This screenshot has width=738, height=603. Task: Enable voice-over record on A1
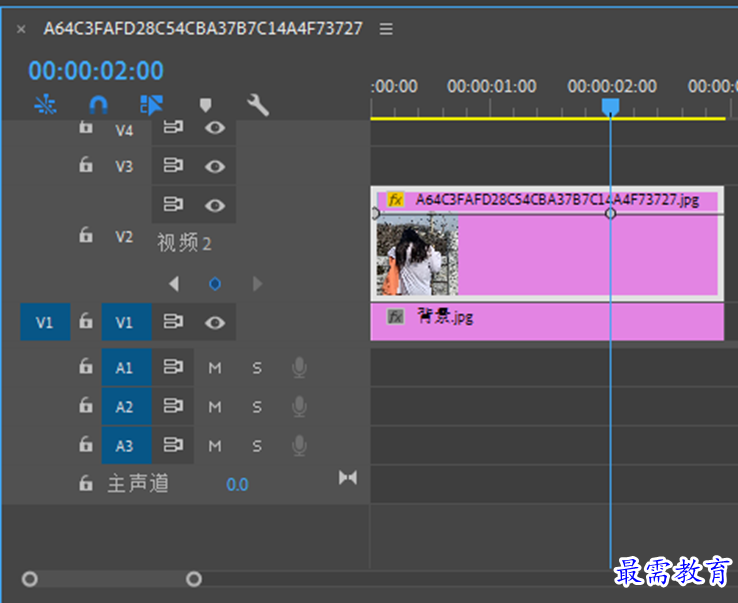(299, 368)
